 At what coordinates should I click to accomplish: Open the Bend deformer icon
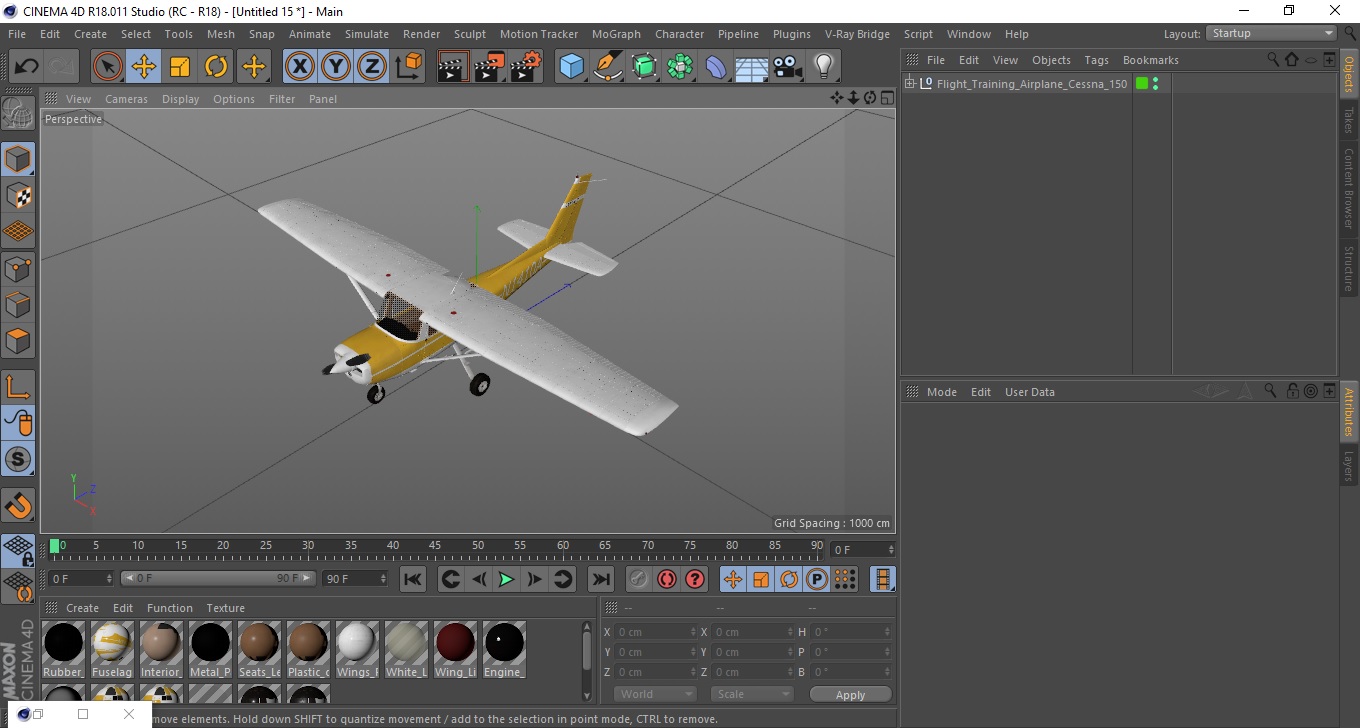pos(716,67)
